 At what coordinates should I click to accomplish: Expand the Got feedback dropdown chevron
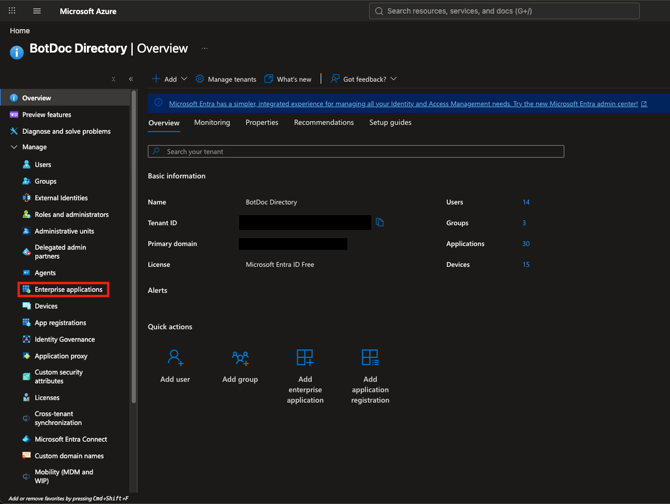[x=394, y=79]
